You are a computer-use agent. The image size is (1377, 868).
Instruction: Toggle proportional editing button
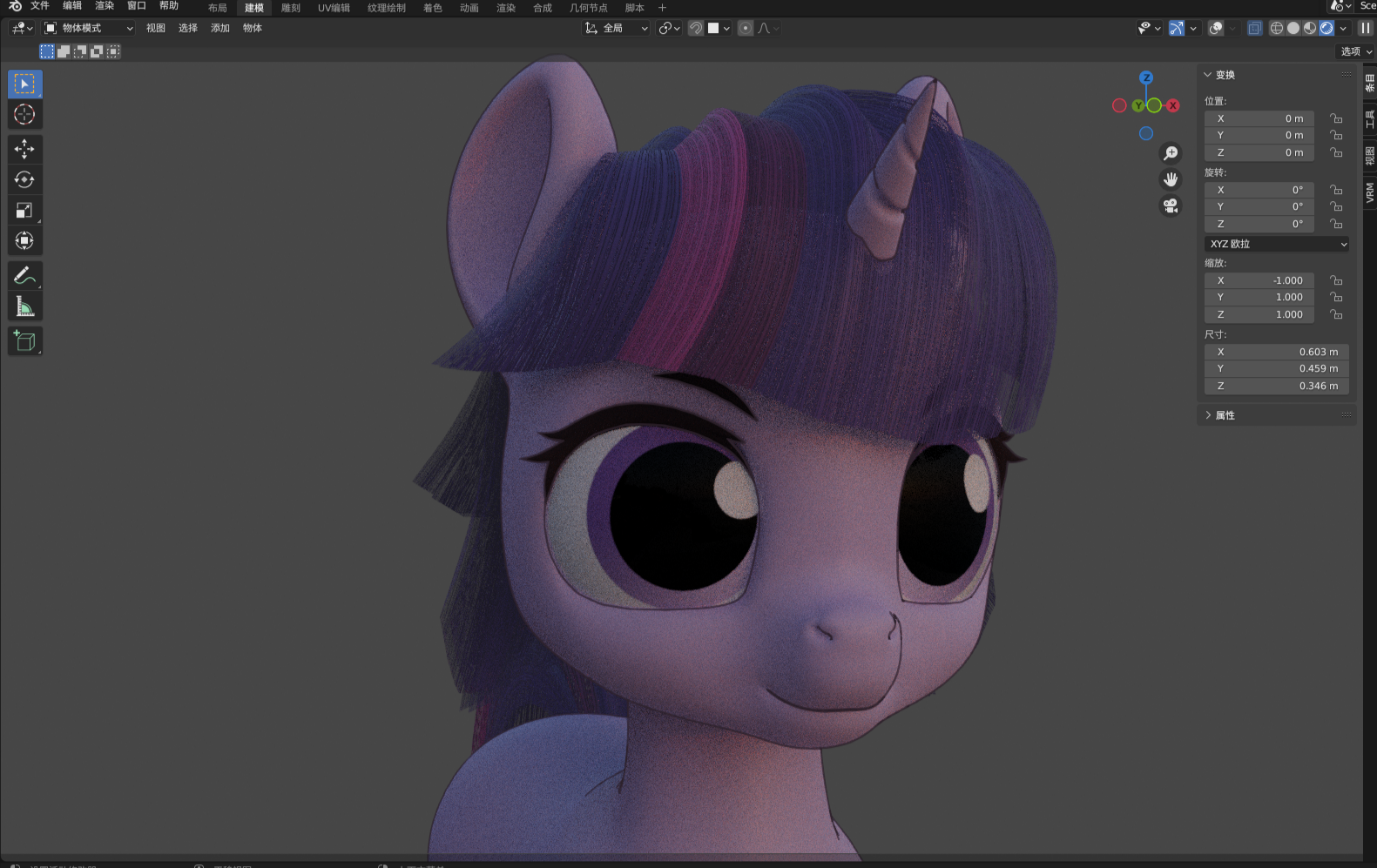click(746, 28)
